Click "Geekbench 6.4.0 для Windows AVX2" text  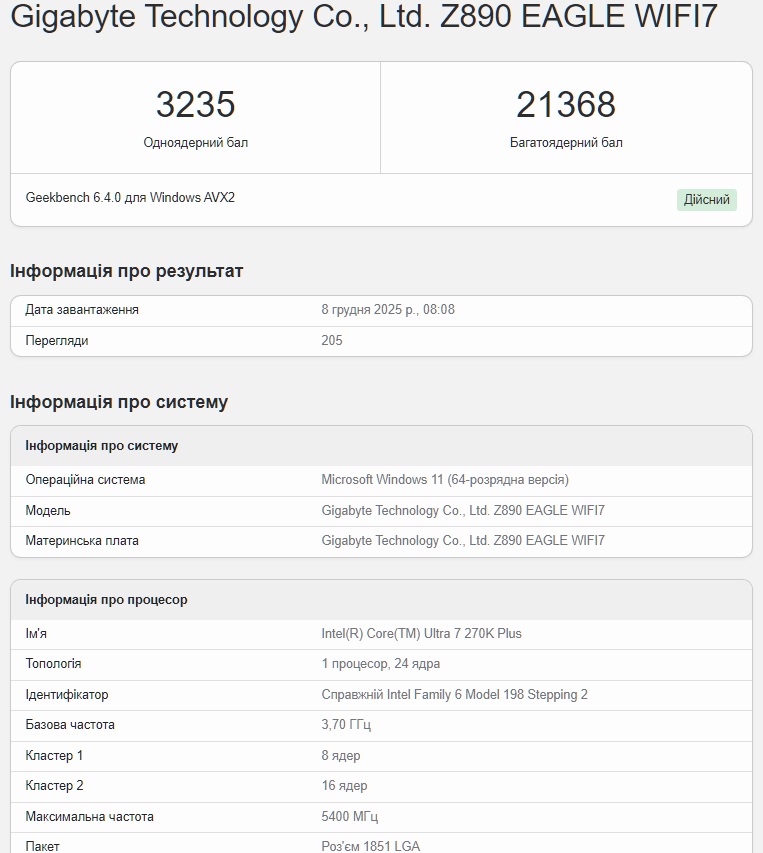(x=130, y=198)
